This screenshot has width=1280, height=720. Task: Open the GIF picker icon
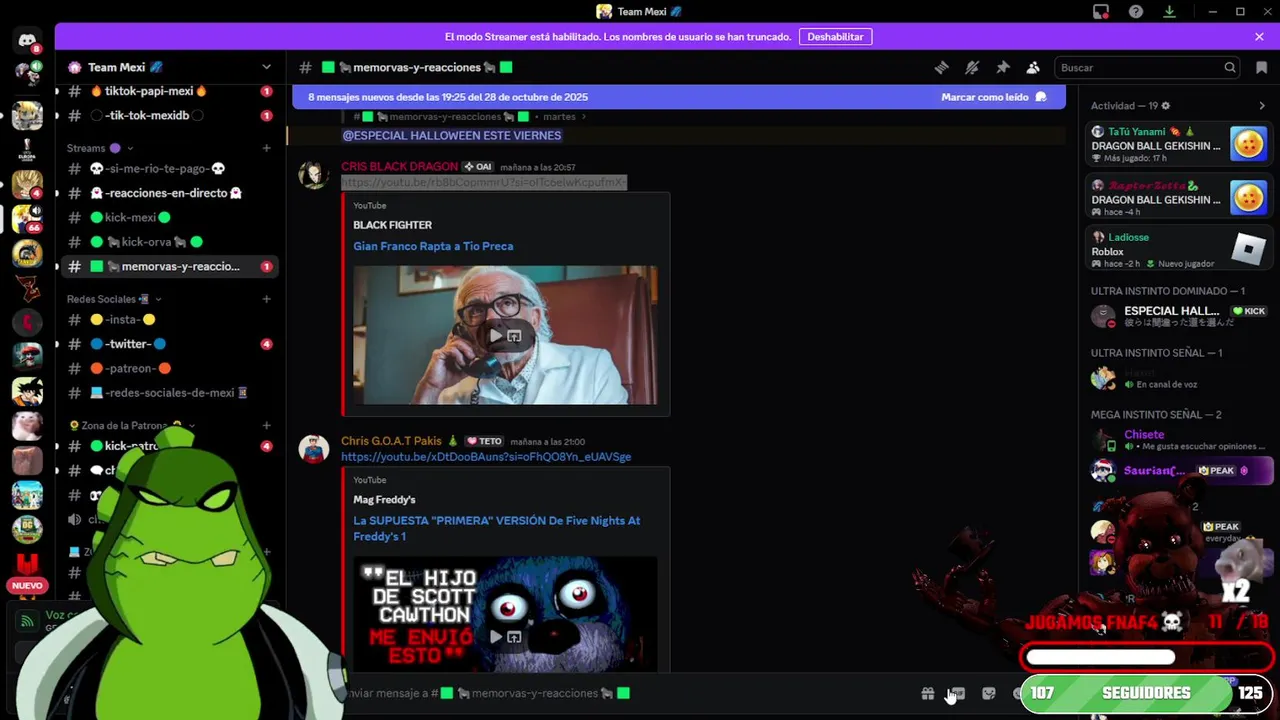[957, 693]
